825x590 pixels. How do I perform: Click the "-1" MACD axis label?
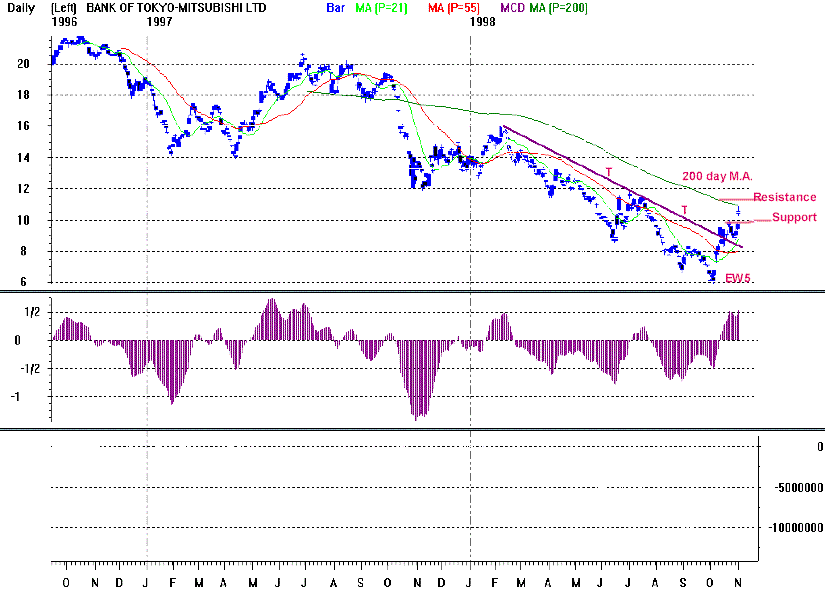click(x=15, y=396)
